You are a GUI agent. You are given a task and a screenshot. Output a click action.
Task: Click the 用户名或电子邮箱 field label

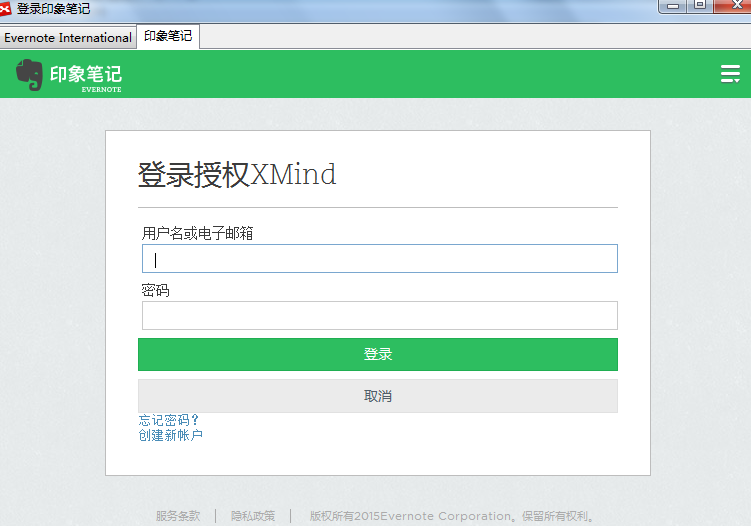pyautogui.click(x=197, y=233)
